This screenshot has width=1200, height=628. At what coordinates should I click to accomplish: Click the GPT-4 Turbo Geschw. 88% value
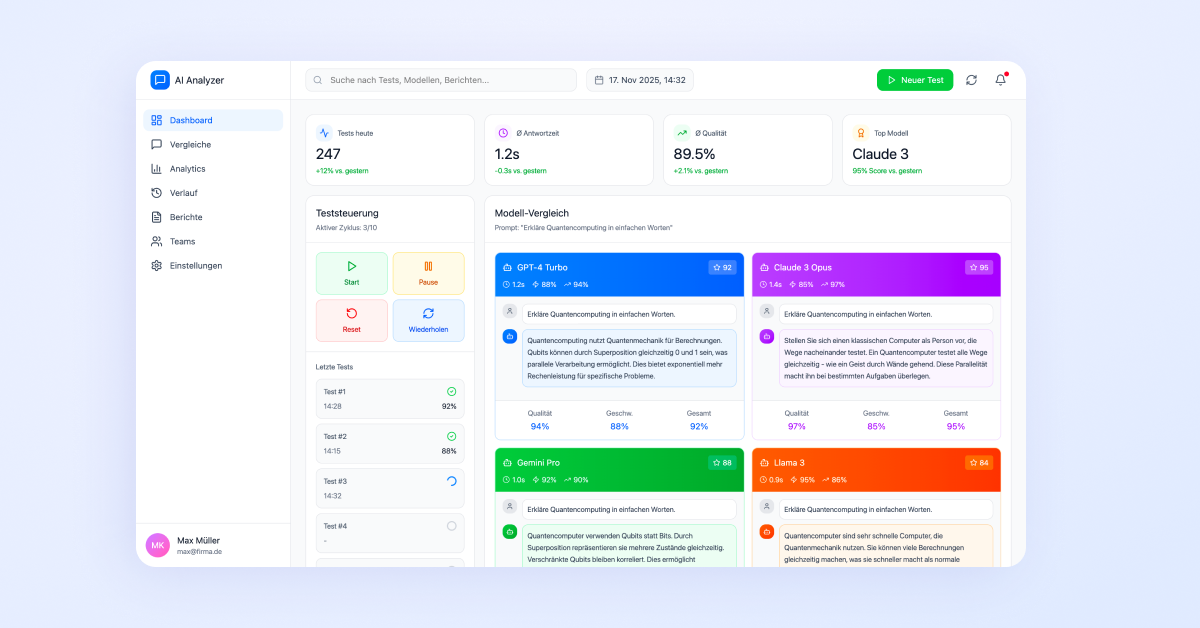point(619,426)
